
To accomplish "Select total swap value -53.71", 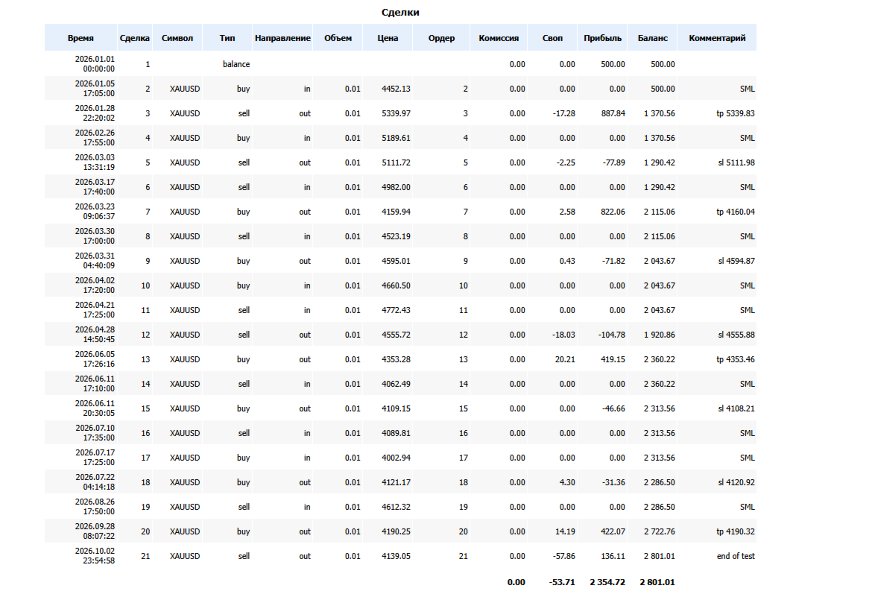I will (x=562, y=582).
